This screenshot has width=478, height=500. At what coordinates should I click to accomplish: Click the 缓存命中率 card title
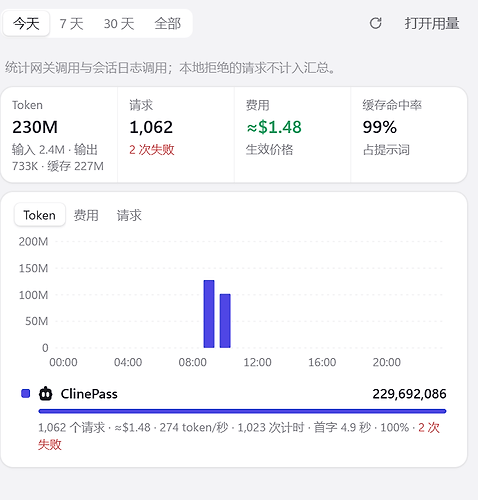[x=392, y=105]
